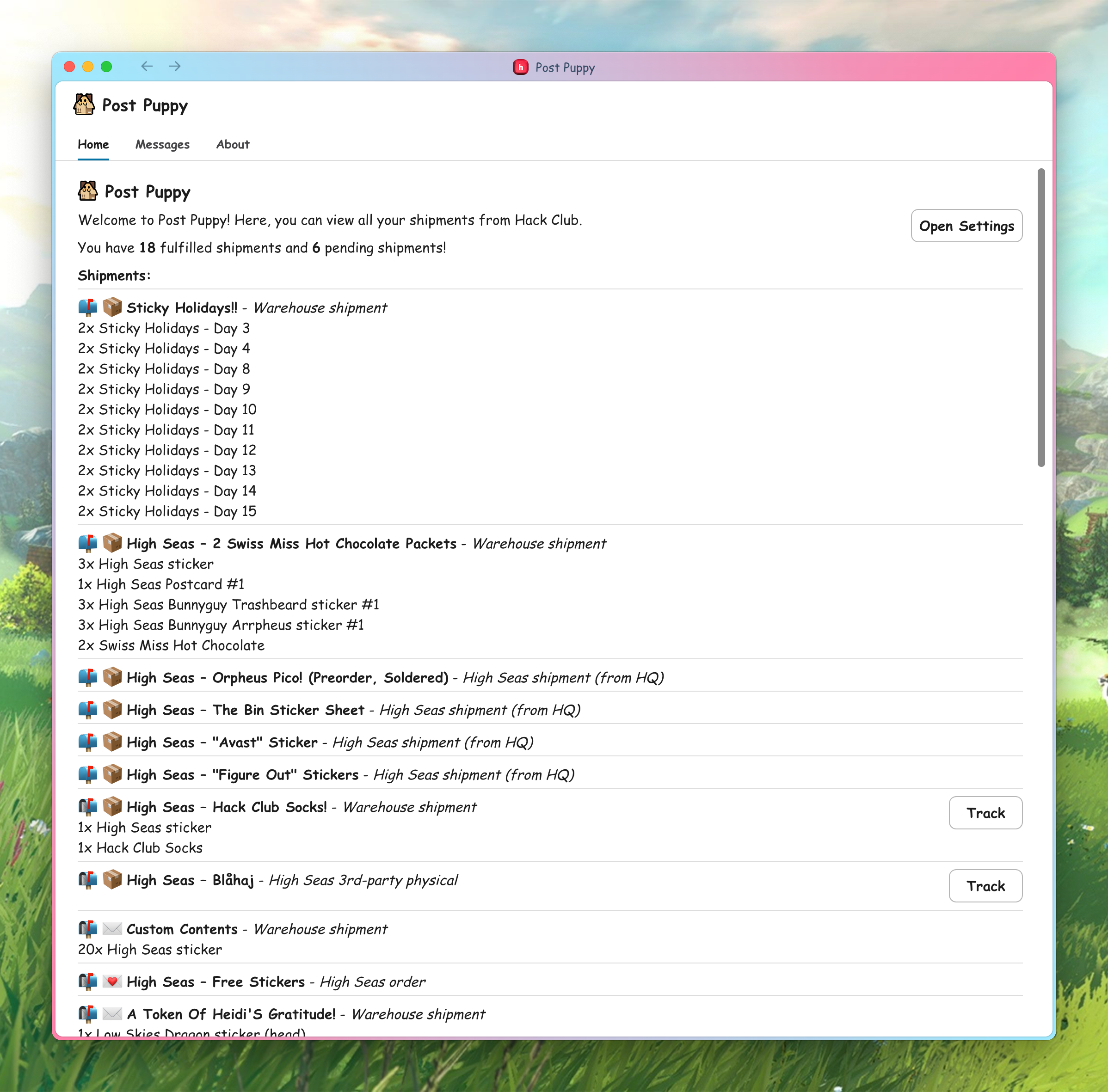Click the High Seas - Blåhaj title
This screenshot has width=1108, height=1092.
click(x=191, y=880)
